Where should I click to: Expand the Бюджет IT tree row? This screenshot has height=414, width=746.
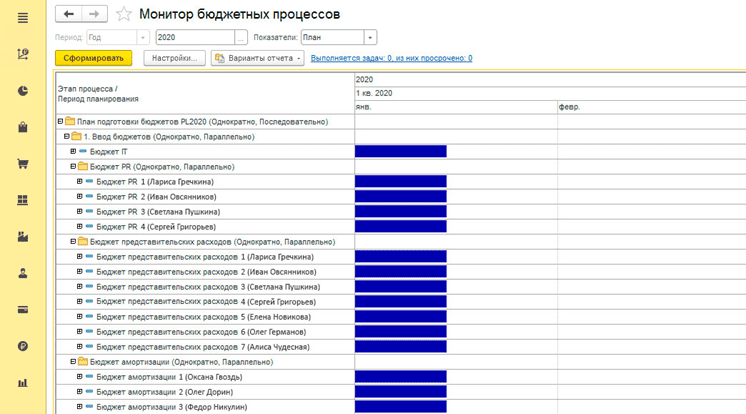tap(73, 152)
